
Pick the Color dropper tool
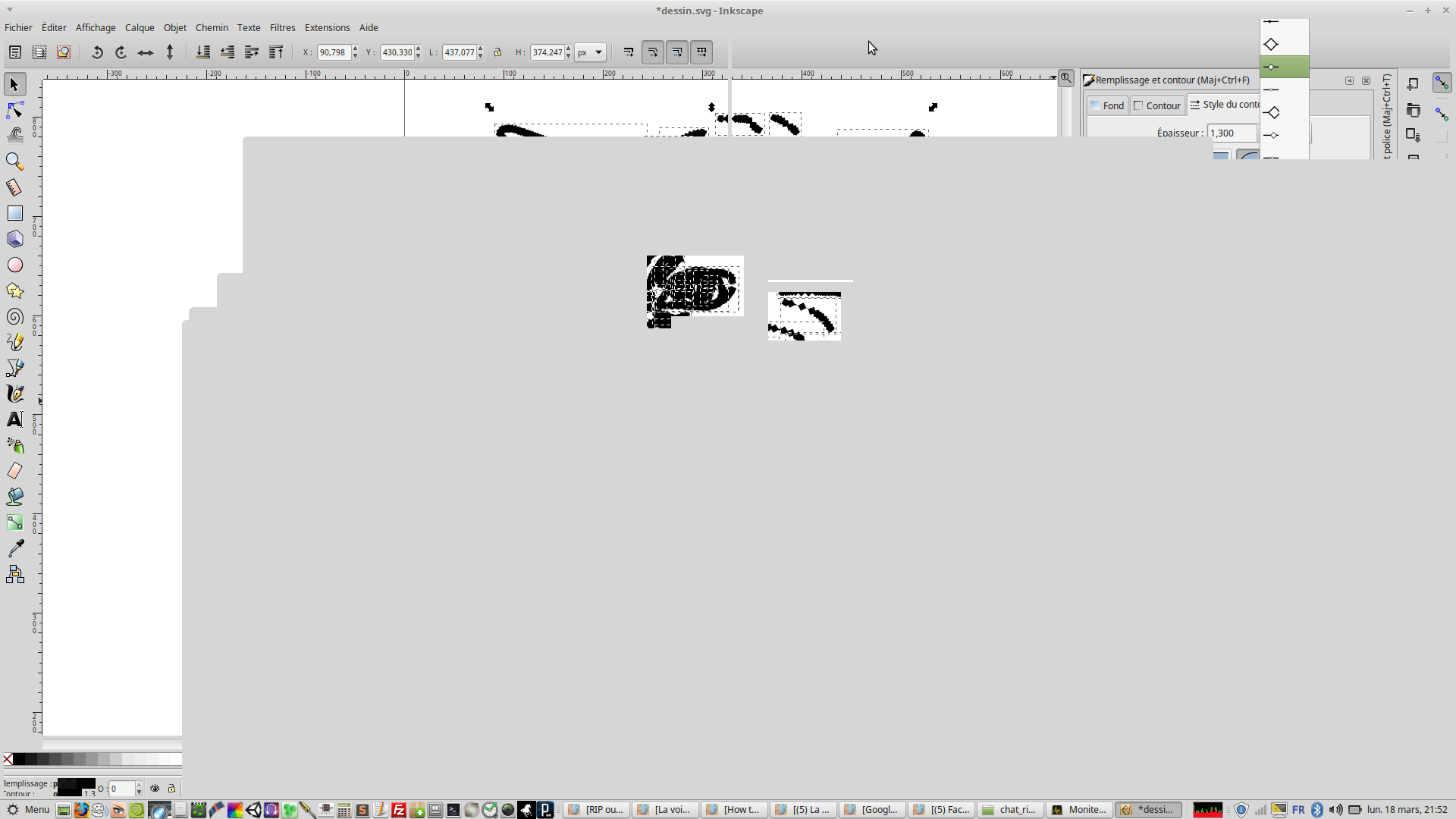(14, 548)
